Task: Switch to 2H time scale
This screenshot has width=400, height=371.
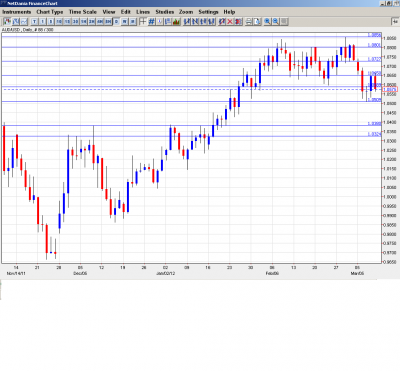Action: click(91, 22)
